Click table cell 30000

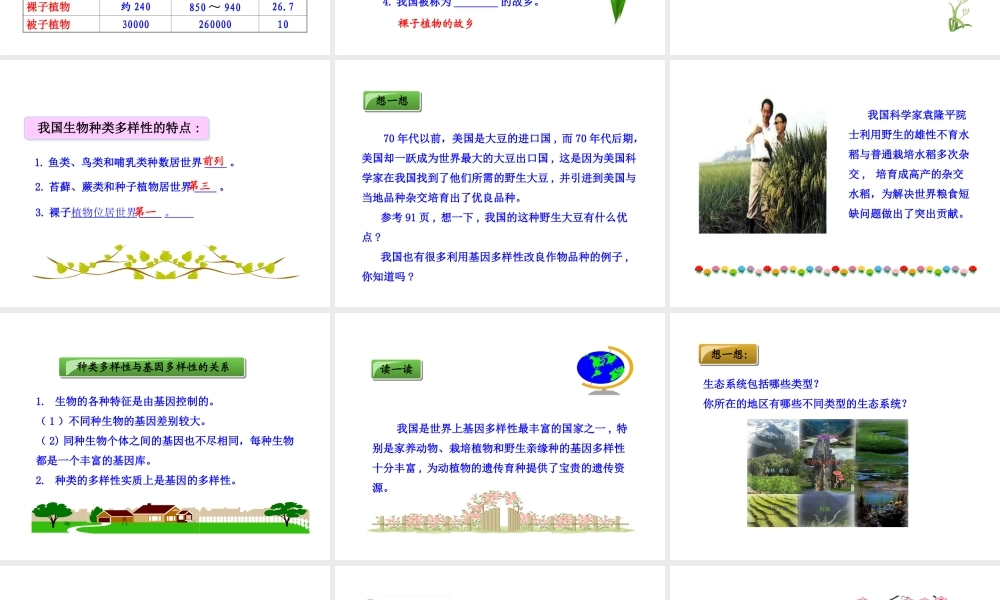point(136,24)
